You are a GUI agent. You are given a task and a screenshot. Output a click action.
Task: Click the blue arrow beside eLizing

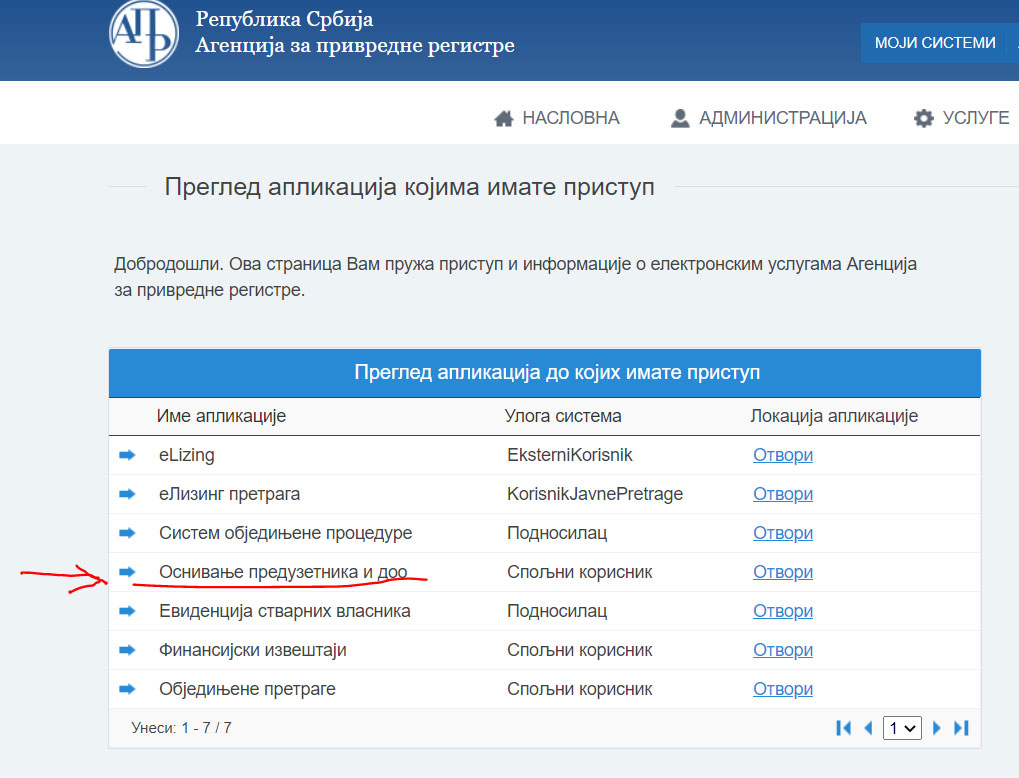(x=127, y=455)
